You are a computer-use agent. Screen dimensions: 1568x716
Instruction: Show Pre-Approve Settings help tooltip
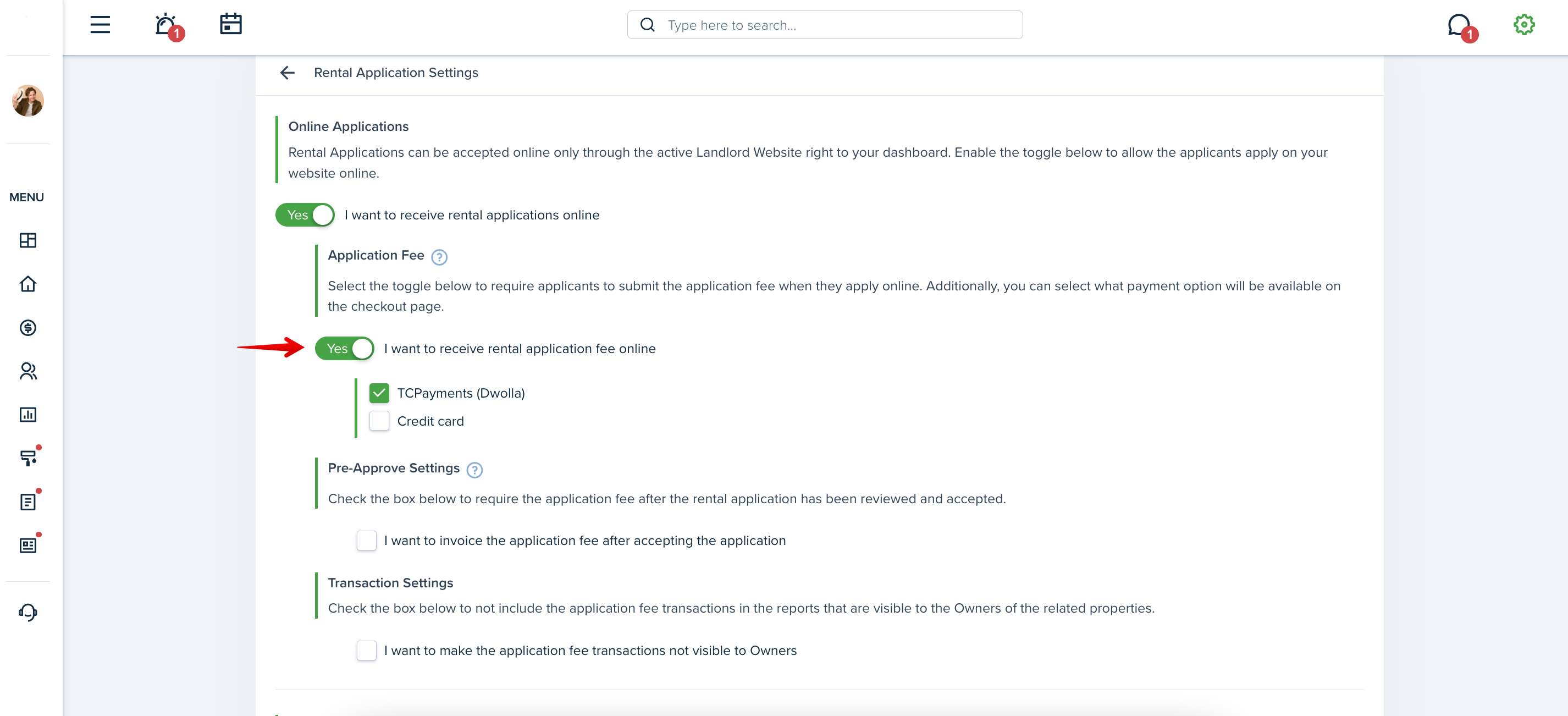pos(474,470)
